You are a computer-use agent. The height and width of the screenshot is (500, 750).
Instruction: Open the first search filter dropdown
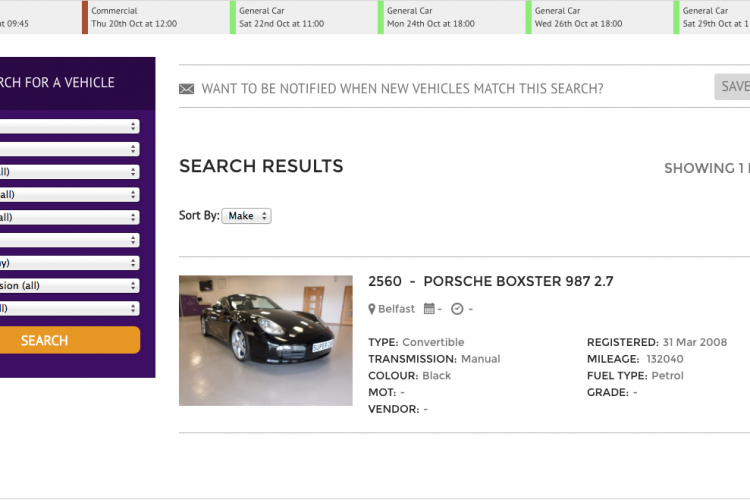69,126
